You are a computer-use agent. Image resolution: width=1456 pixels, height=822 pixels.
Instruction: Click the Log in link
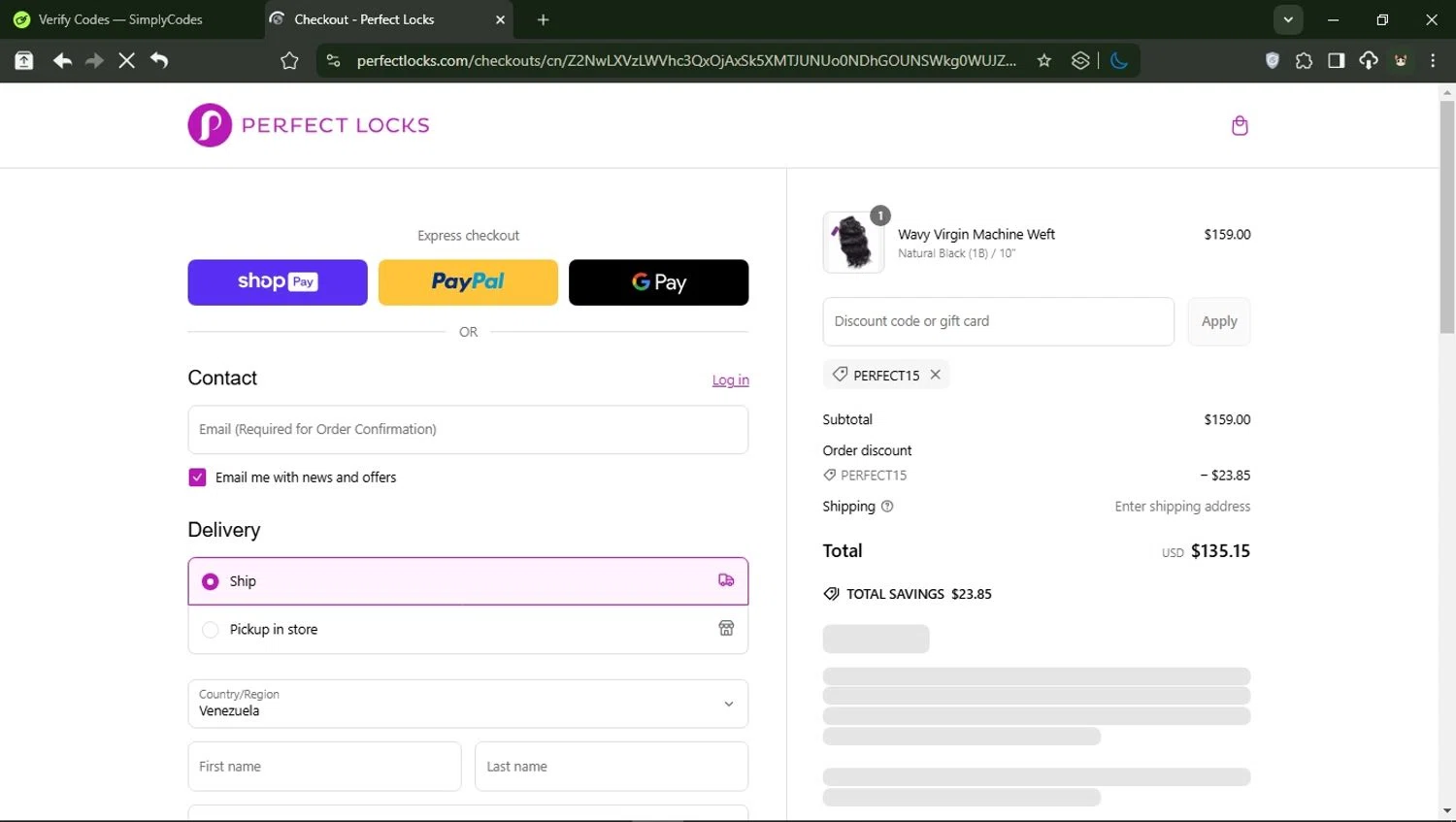point(731,380)
